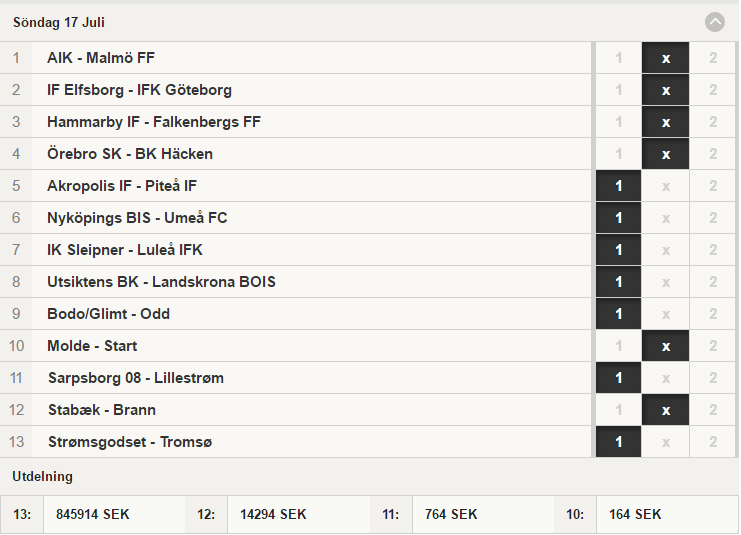Click the Bodo/Glimt - Odd match name
Image resolution: width=741 pixels, height=535 pixels.
pos(108,314)
